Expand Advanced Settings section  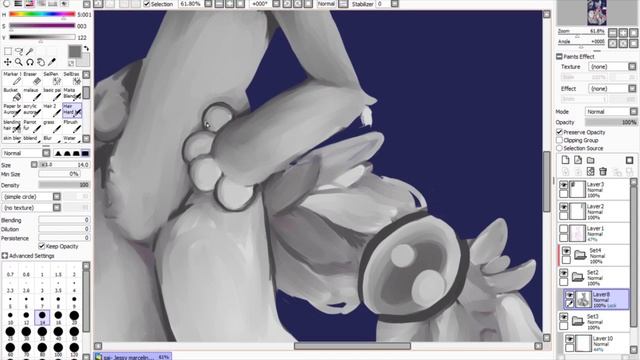pyautogui.click(x=4, y=256)
